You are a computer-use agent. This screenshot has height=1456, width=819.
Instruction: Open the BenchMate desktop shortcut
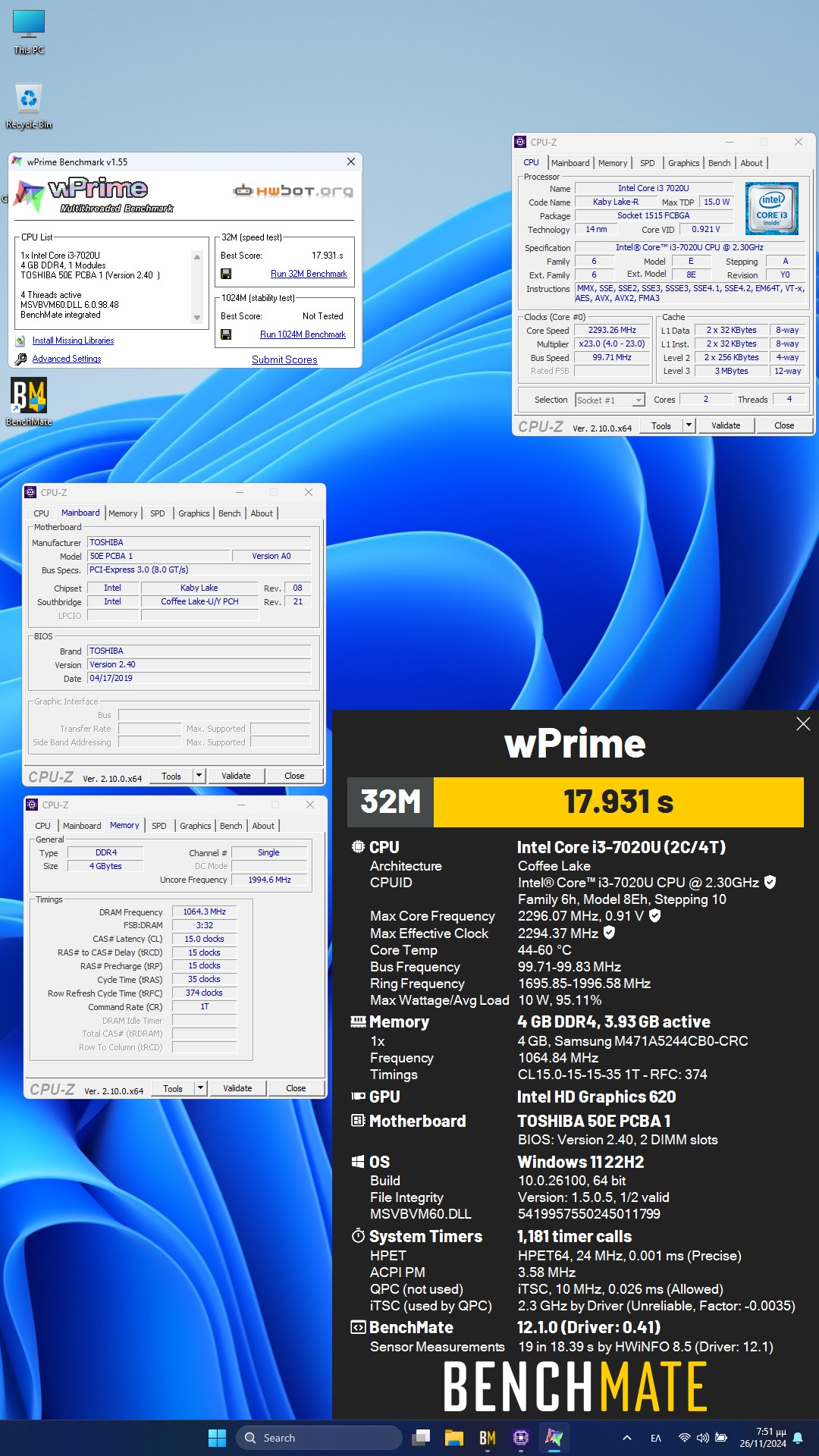[x=29, y=402]
